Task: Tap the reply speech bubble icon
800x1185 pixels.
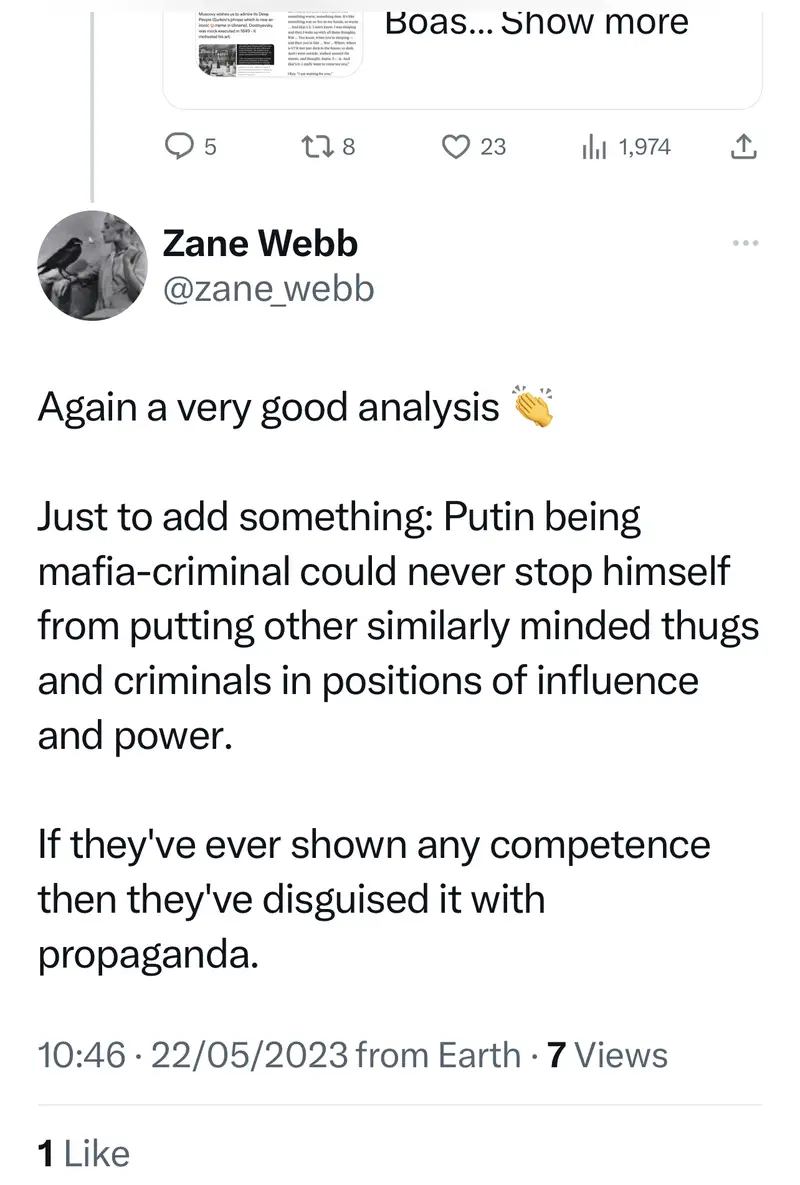Action: pyautogui.click(x=178, y=147)
